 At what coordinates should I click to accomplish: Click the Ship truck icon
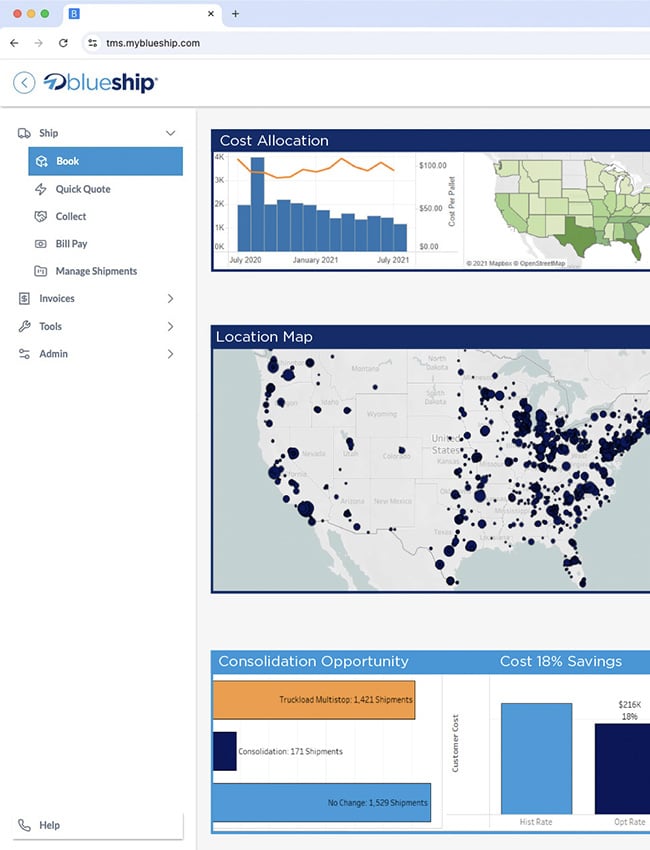coord(25,133)
